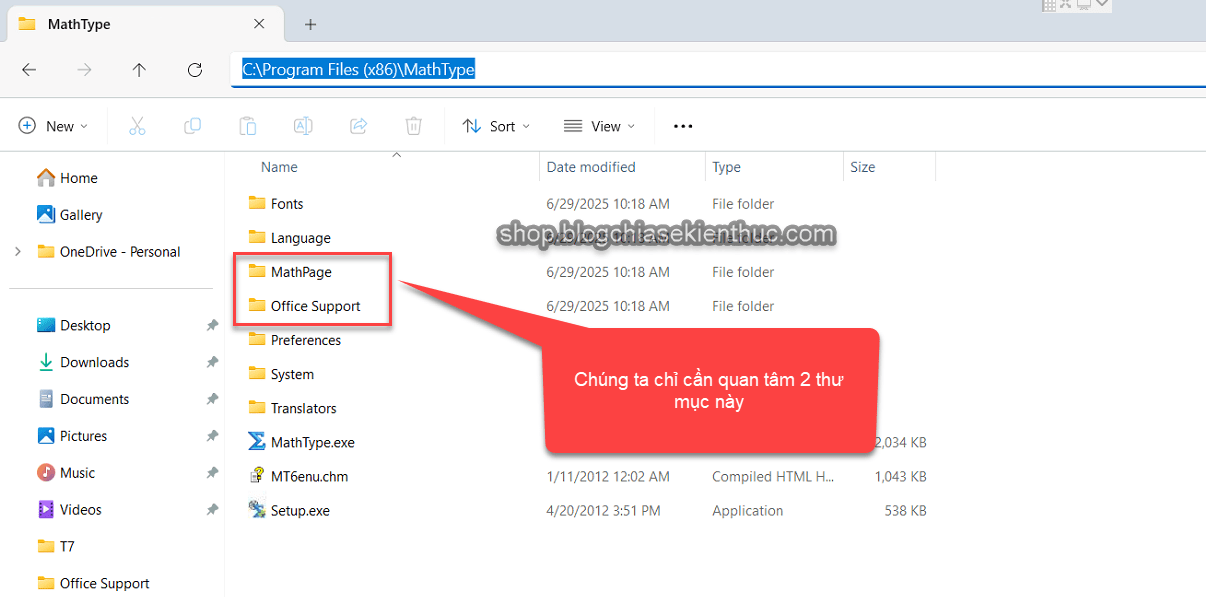Sort by Size column header
The height and width of the screenshot is (597, 1206).
coord(862,167)
